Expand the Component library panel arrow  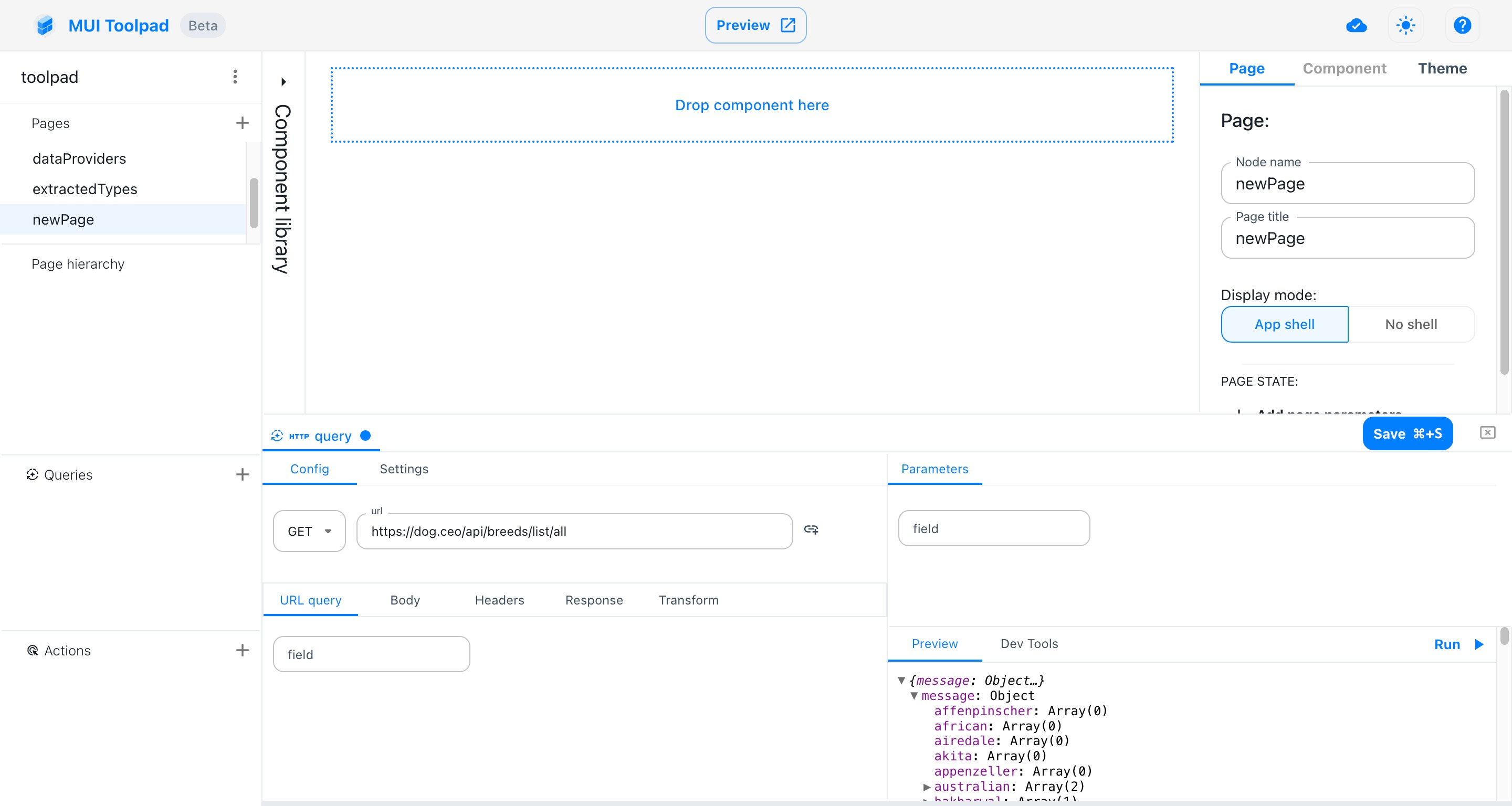tap(283, 81)
